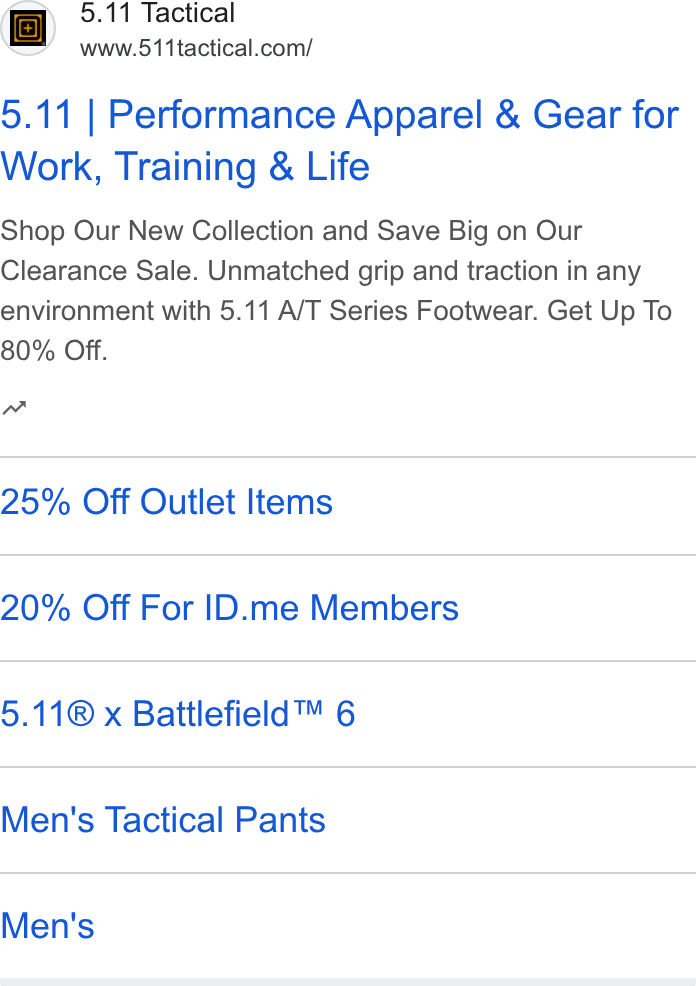Viewport: 696px width, 986px height.
Task: Click the trending arrow icon below the description
Action: point(14,408)
